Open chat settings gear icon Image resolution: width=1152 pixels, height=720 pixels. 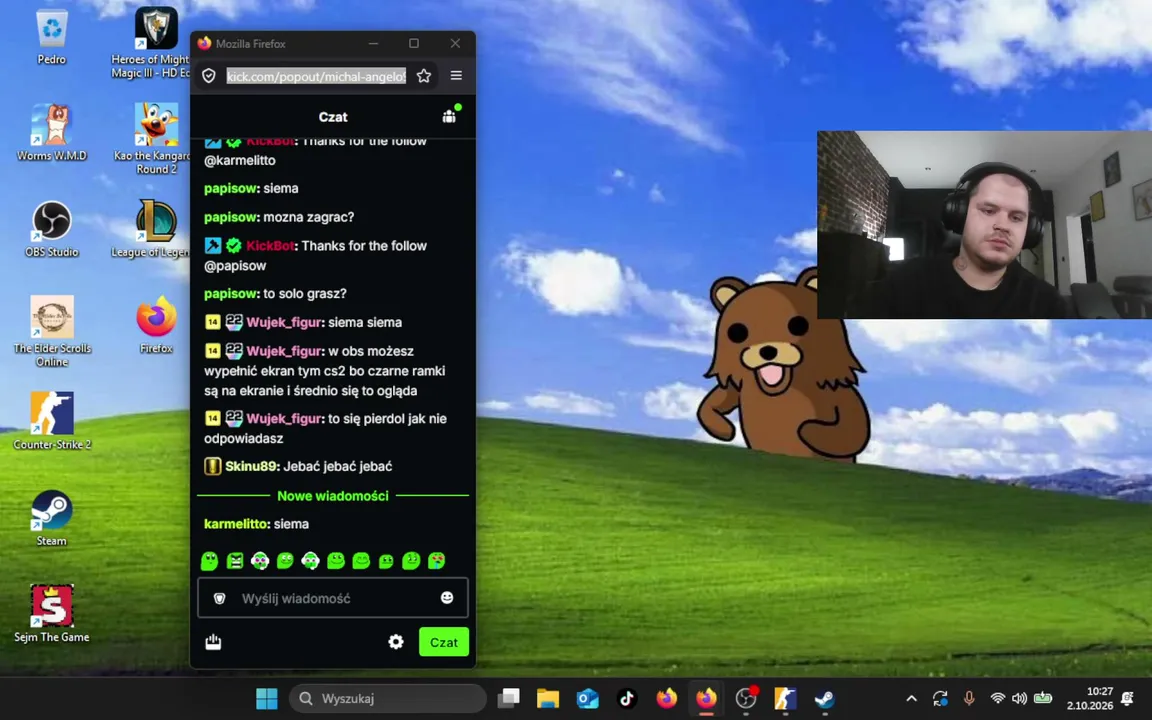click(x=396, y=641)
